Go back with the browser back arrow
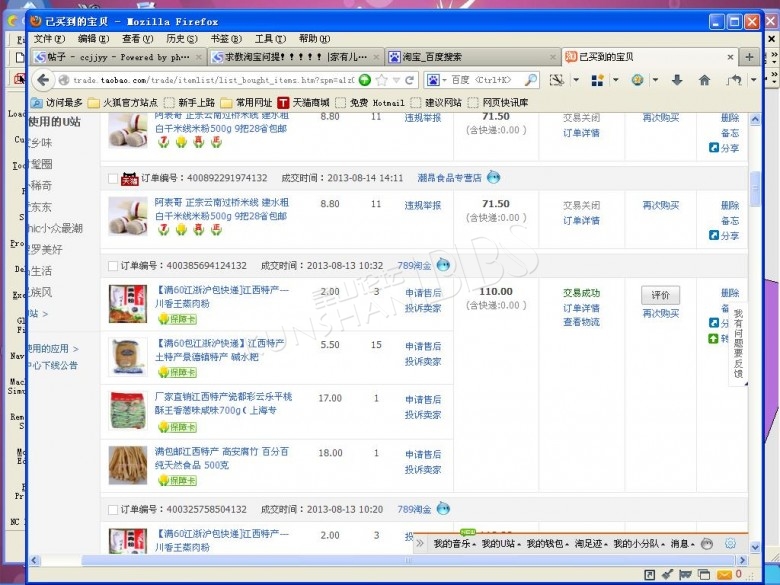The width and height of the screenshot is (780, 585). [43, 80]
